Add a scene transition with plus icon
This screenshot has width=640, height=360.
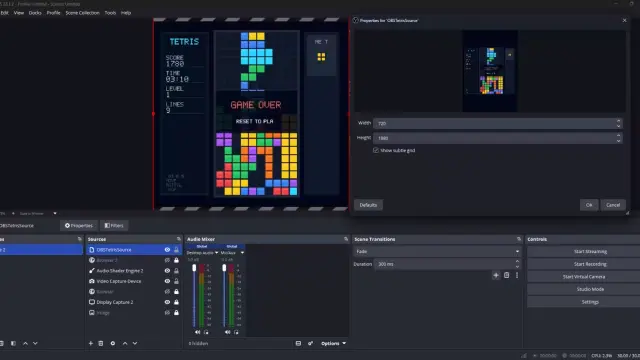496,276
